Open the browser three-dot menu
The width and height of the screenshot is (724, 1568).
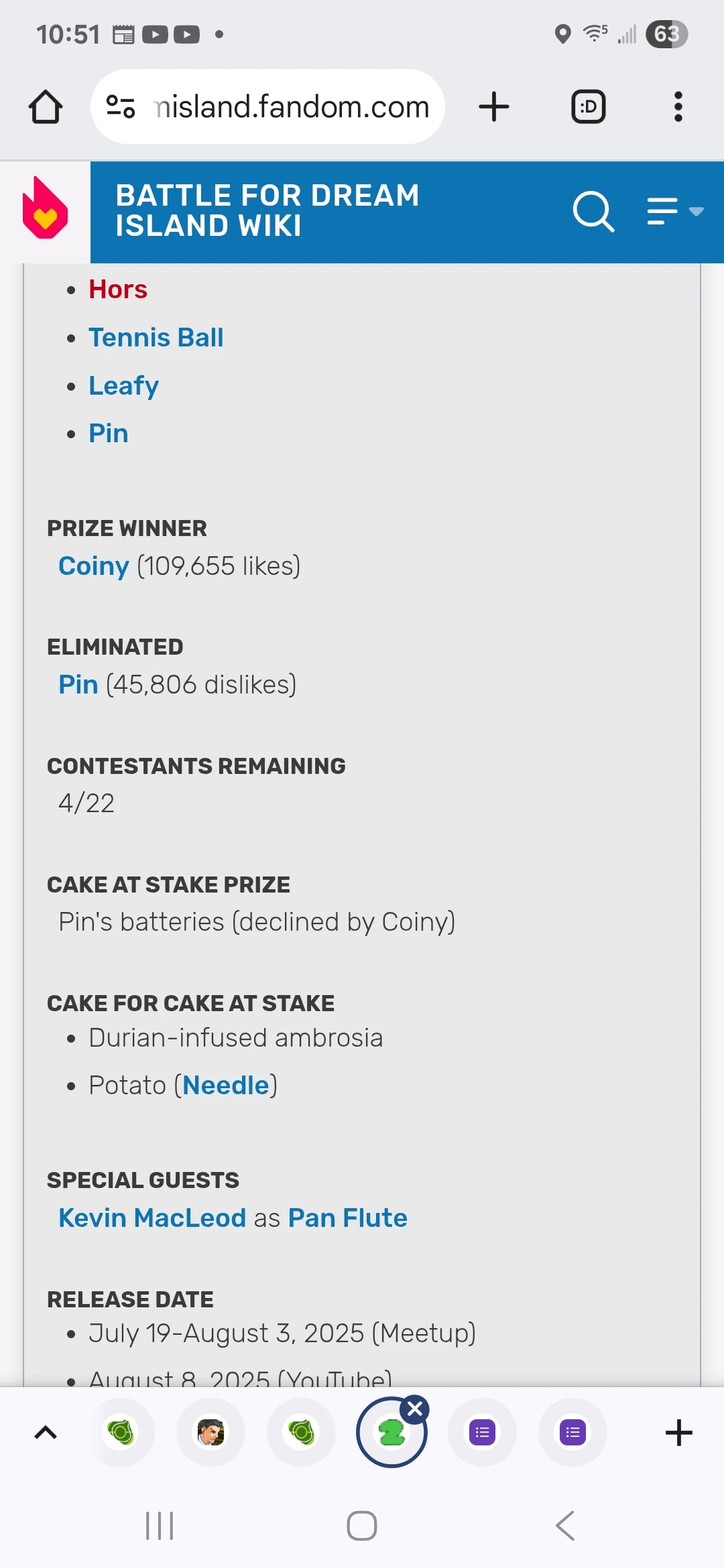click(678, 107)
